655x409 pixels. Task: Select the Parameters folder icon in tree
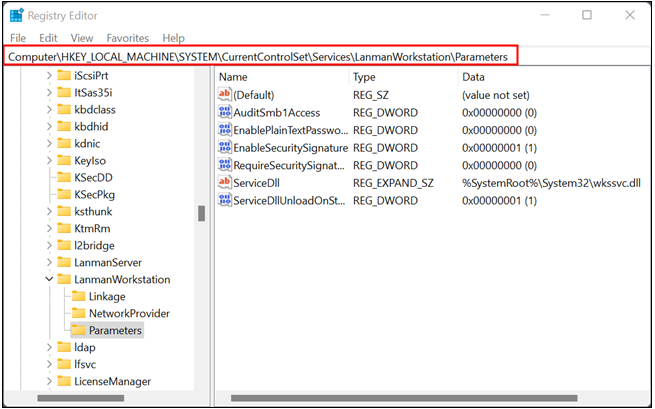pyautogui.click(x=76, y=330)
